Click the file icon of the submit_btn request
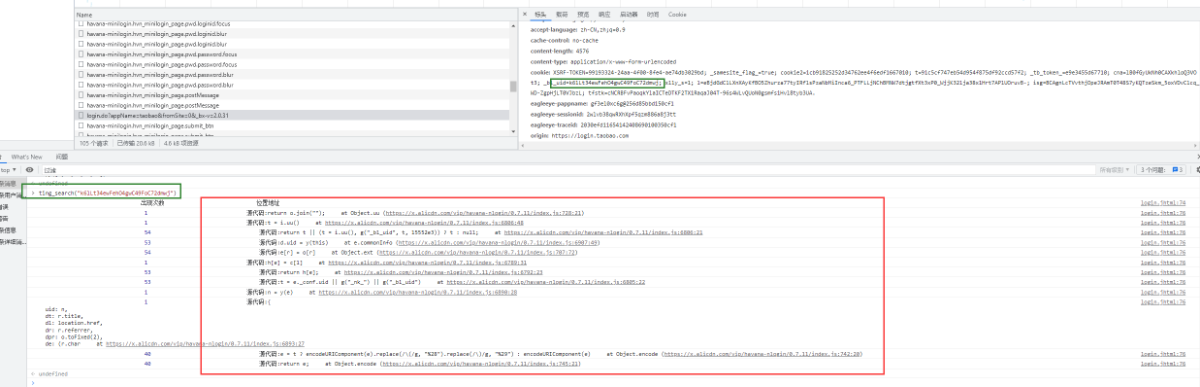 click(x=82, y=127)
